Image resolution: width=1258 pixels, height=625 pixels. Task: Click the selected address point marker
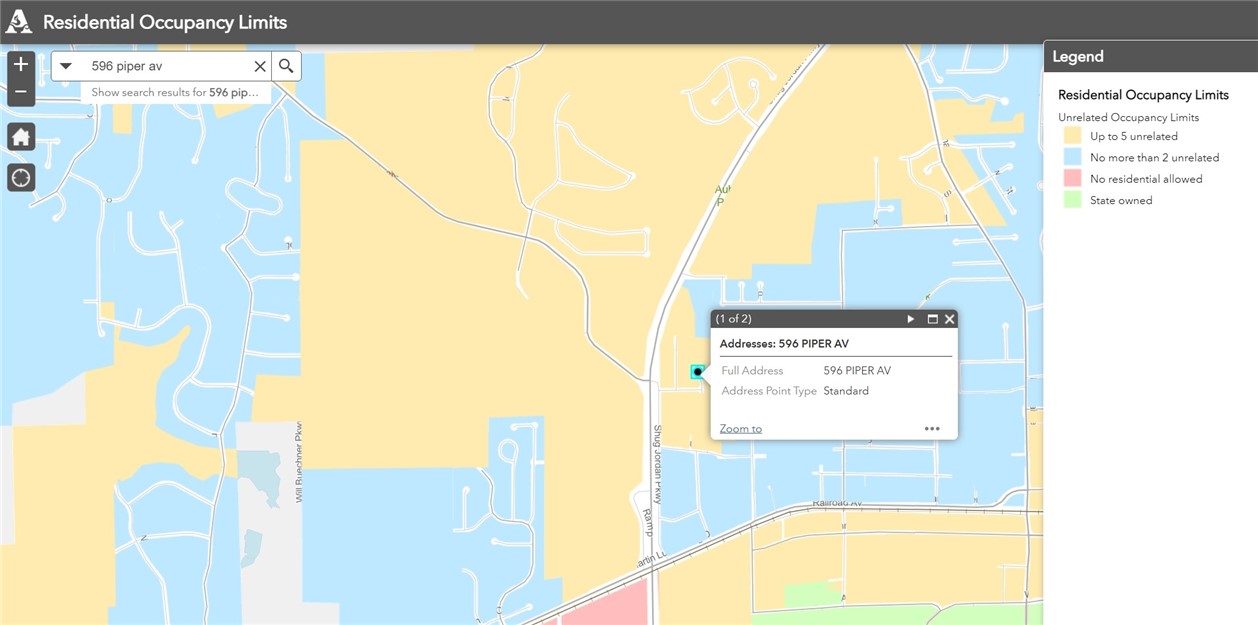pos(698,372)
